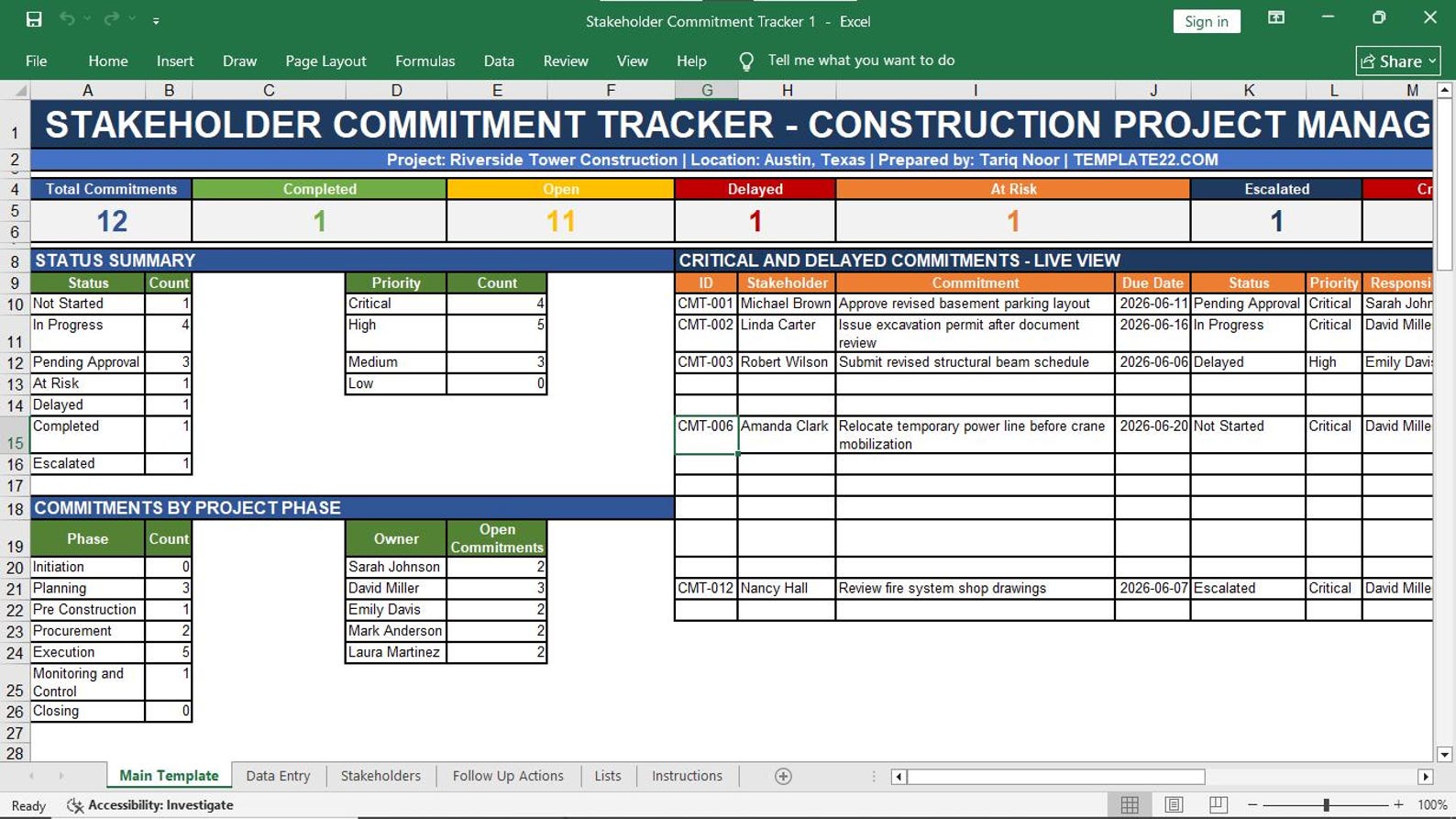Click the next sheet navigation arrow
Viewport: 1456px width, 819px height.
click(x=61, y=776)
